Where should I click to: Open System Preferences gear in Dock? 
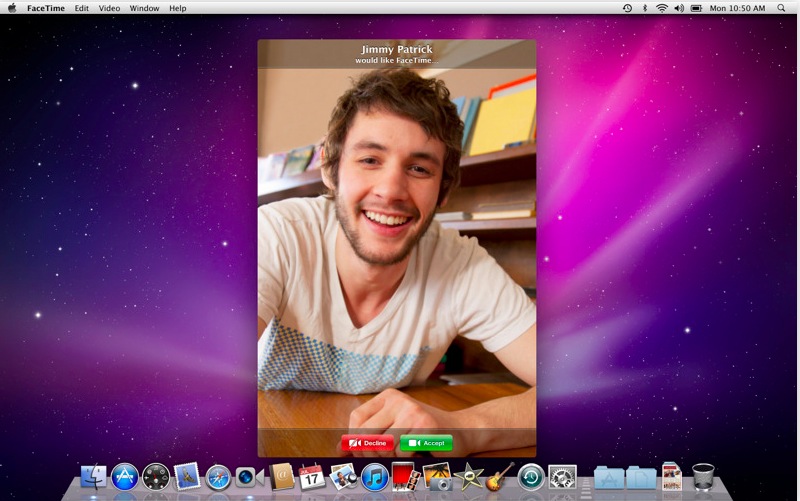(562, 478)
